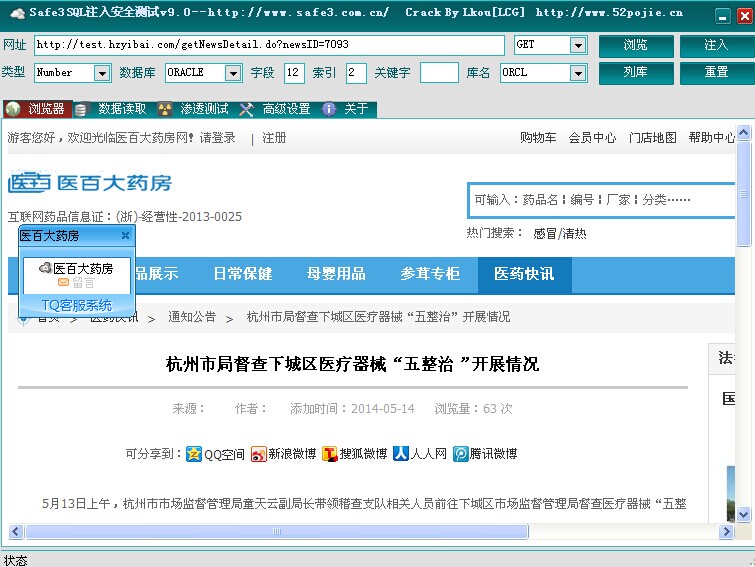Click the 搜狐微博 share icon

pyautogui.click(x=330, y=453)
